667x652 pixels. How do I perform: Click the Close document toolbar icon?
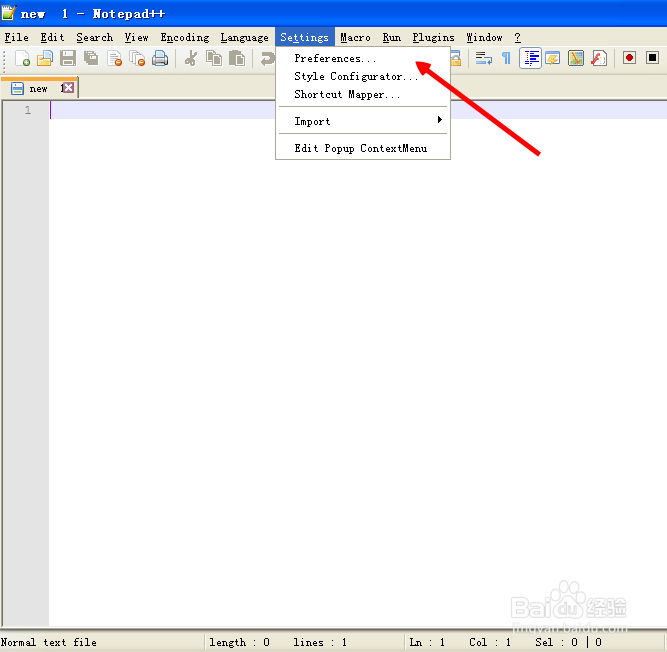114,58
